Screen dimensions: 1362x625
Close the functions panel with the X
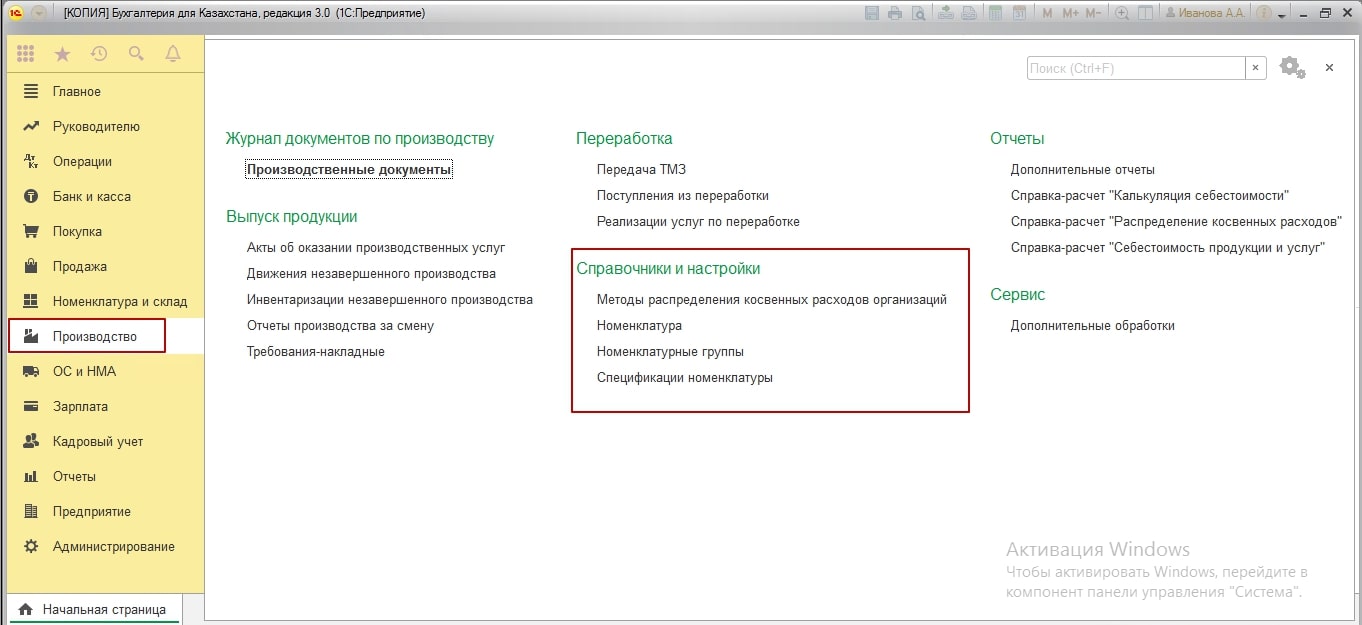click(x=1329, y=67)
